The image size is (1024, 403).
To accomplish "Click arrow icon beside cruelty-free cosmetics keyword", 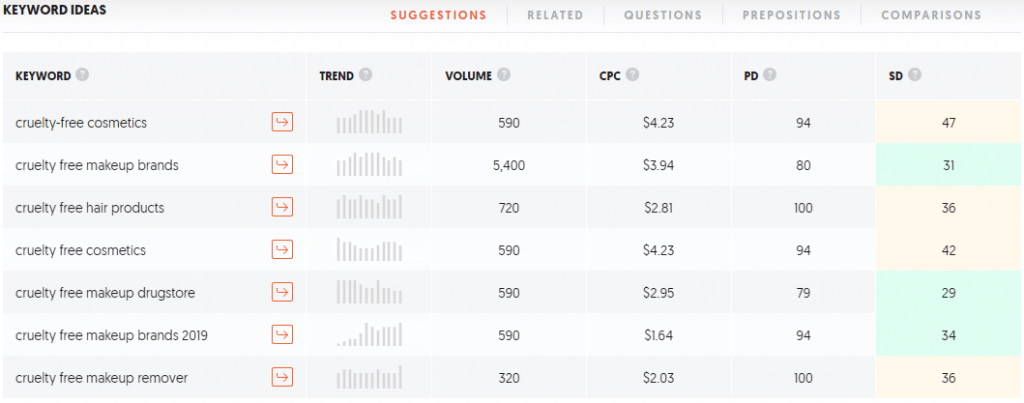I will pyautogui.click(x=282, y=122).
